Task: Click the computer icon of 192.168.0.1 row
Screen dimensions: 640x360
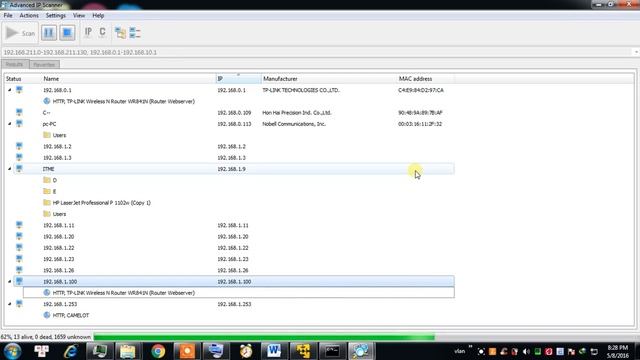Action: tap(19, 90)
